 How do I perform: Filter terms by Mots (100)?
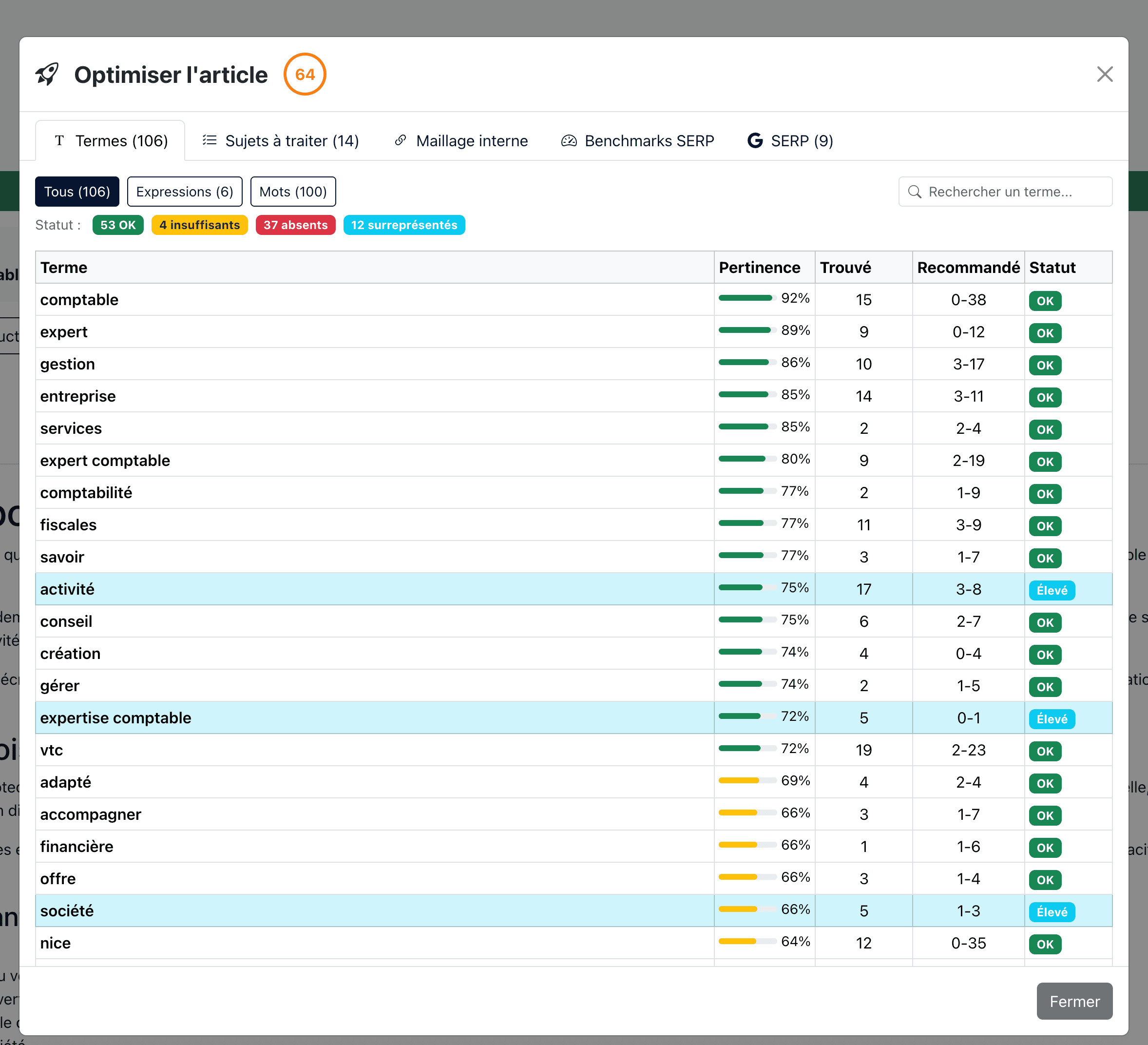point(293,192)
